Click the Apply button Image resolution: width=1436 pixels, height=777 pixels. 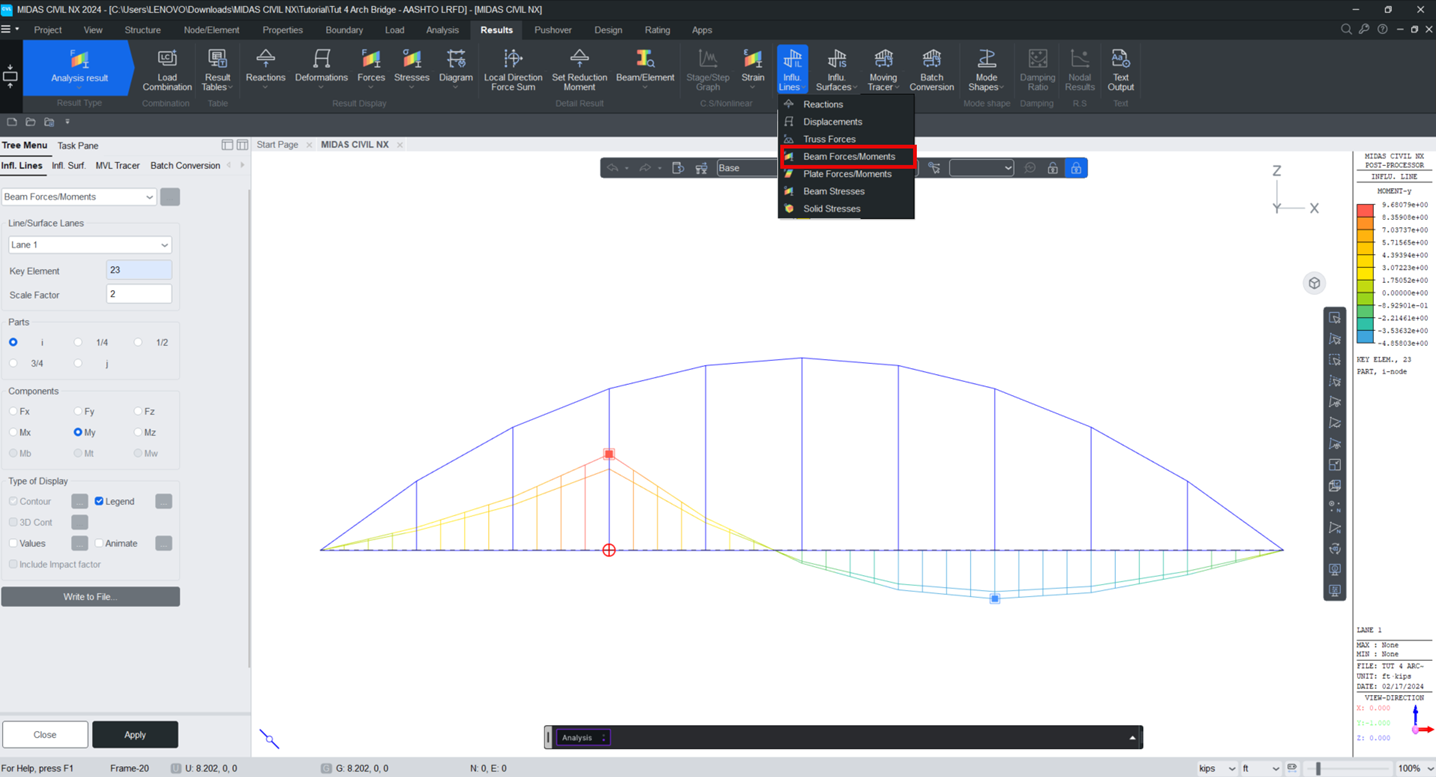[x=135, y=734]
